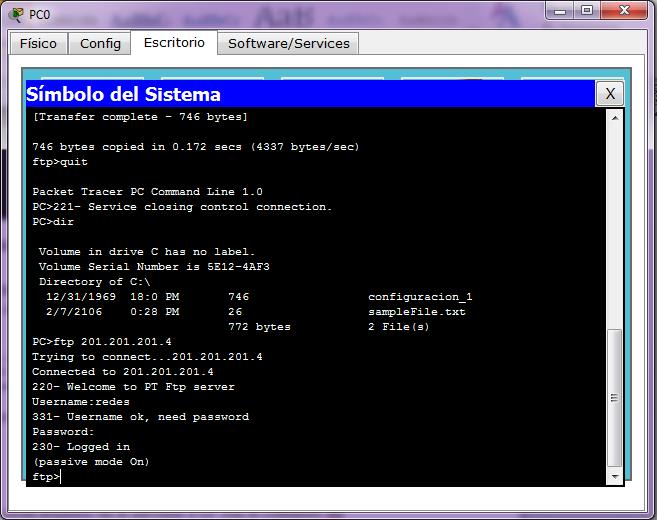Click the 'ftp>quit' command line
The image size is (657, 520).
(60, 162)
